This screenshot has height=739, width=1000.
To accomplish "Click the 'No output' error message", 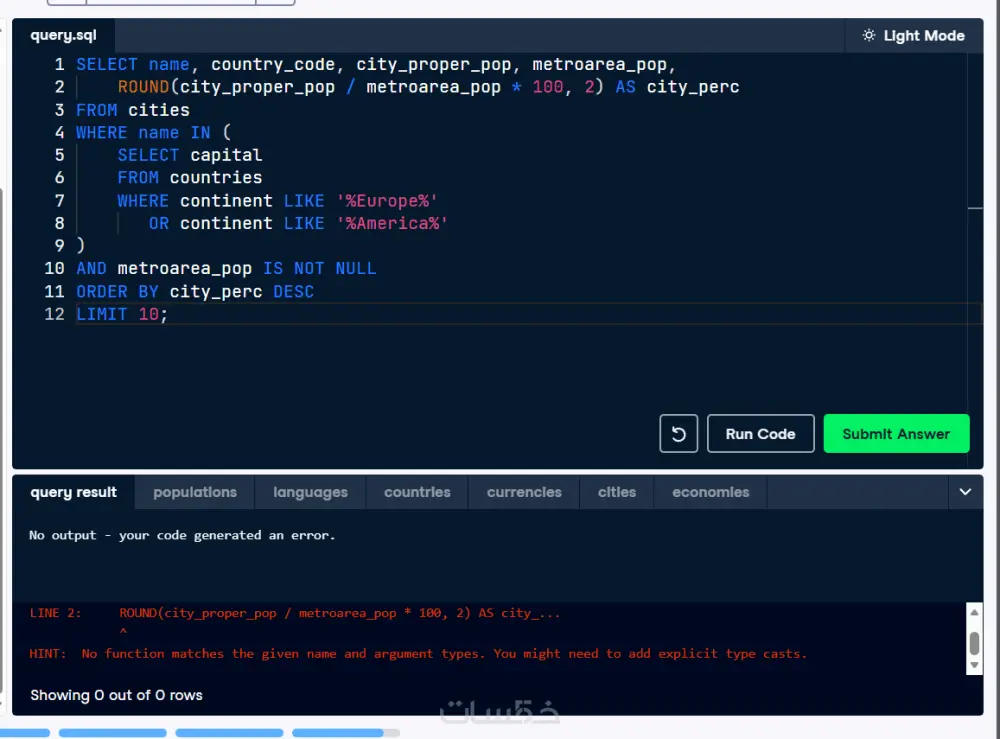I will tap(182, 535).
